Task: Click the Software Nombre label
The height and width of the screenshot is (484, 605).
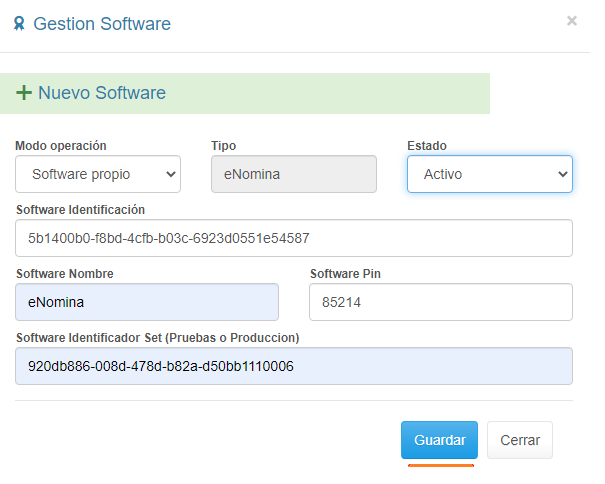Action: 65,274
